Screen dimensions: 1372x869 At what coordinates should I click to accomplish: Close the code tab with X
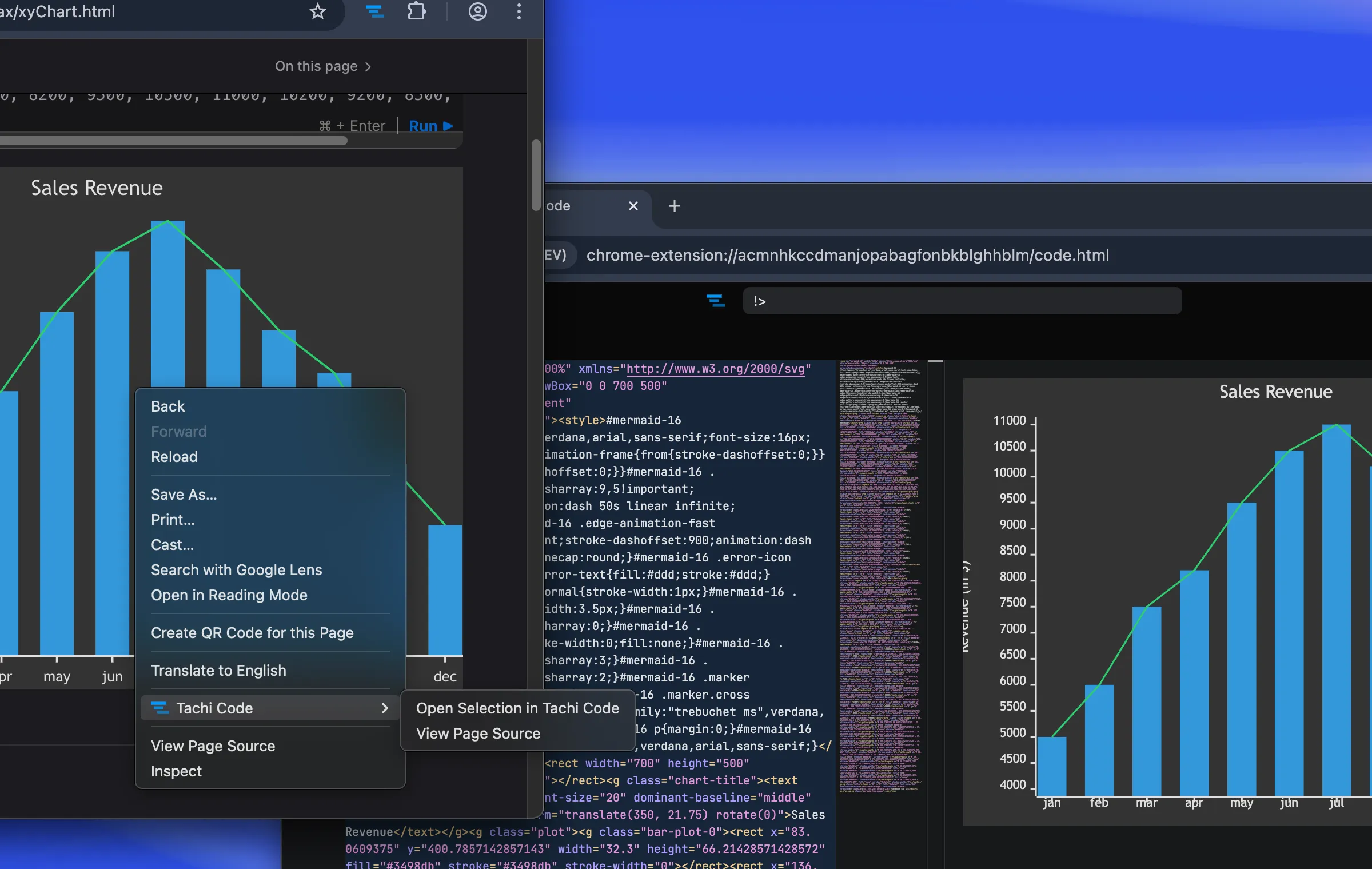point(633,206)
